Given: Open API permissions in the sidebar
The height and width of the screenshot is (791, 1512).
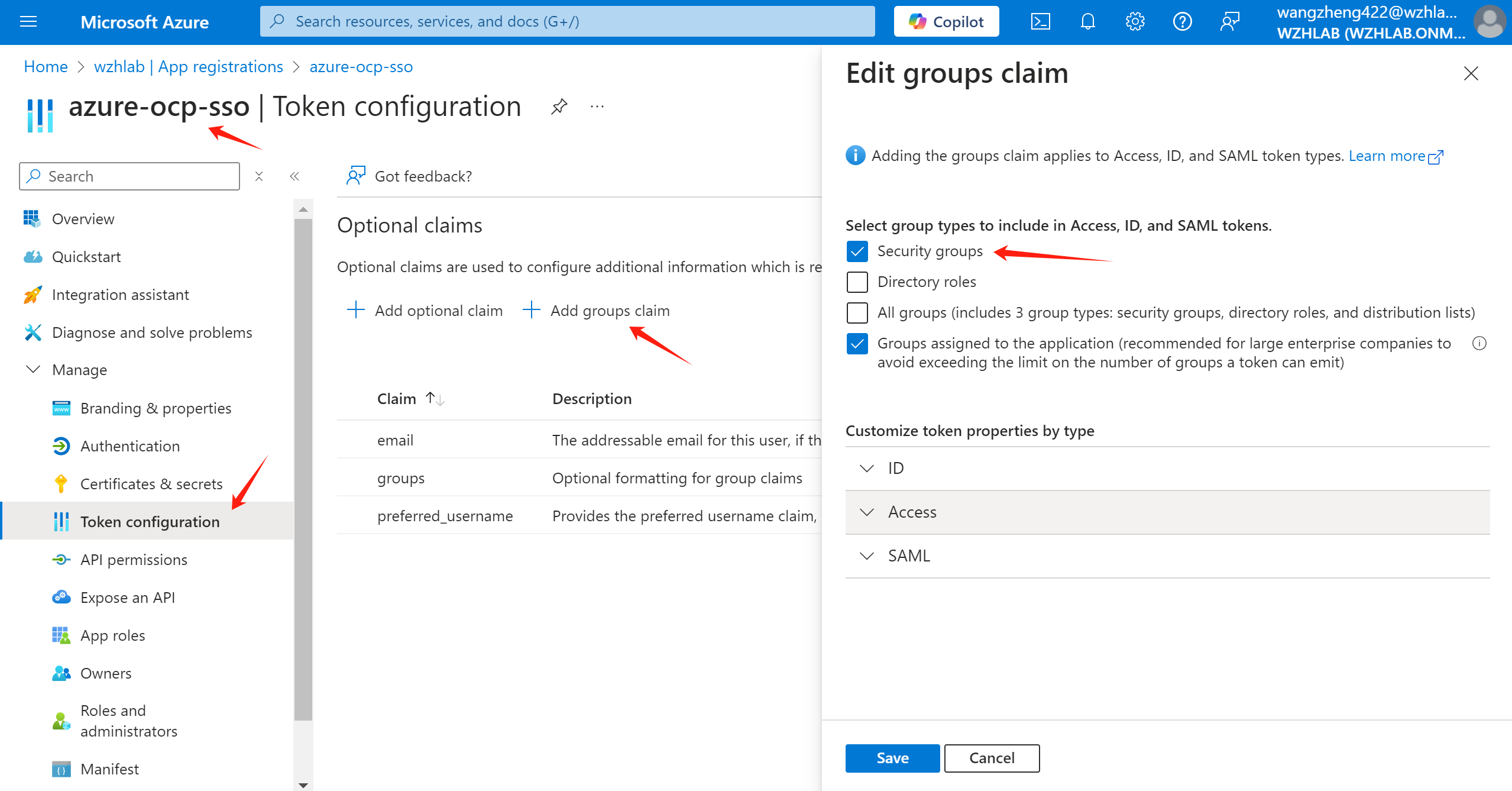Looking at the screenshot, I should pyautogui.click(x=134, y=560).
